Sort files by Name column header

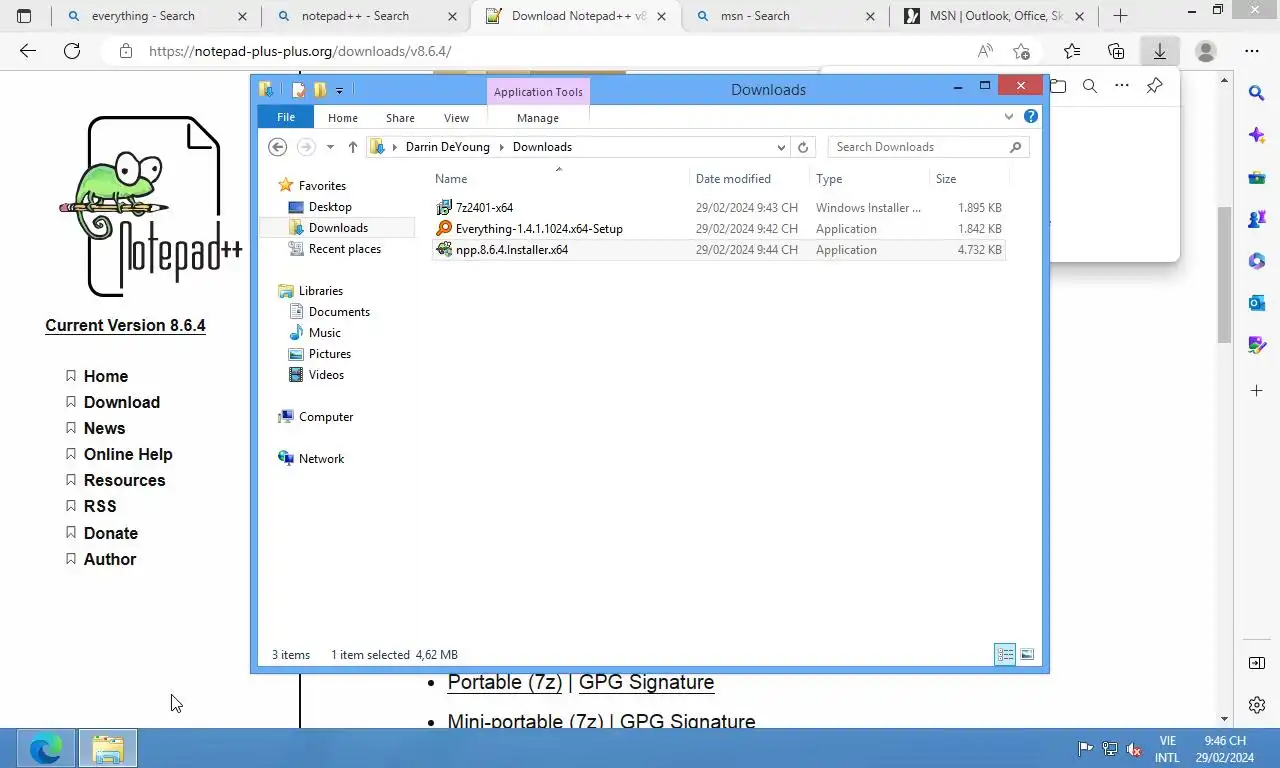(x=451, y=179)
